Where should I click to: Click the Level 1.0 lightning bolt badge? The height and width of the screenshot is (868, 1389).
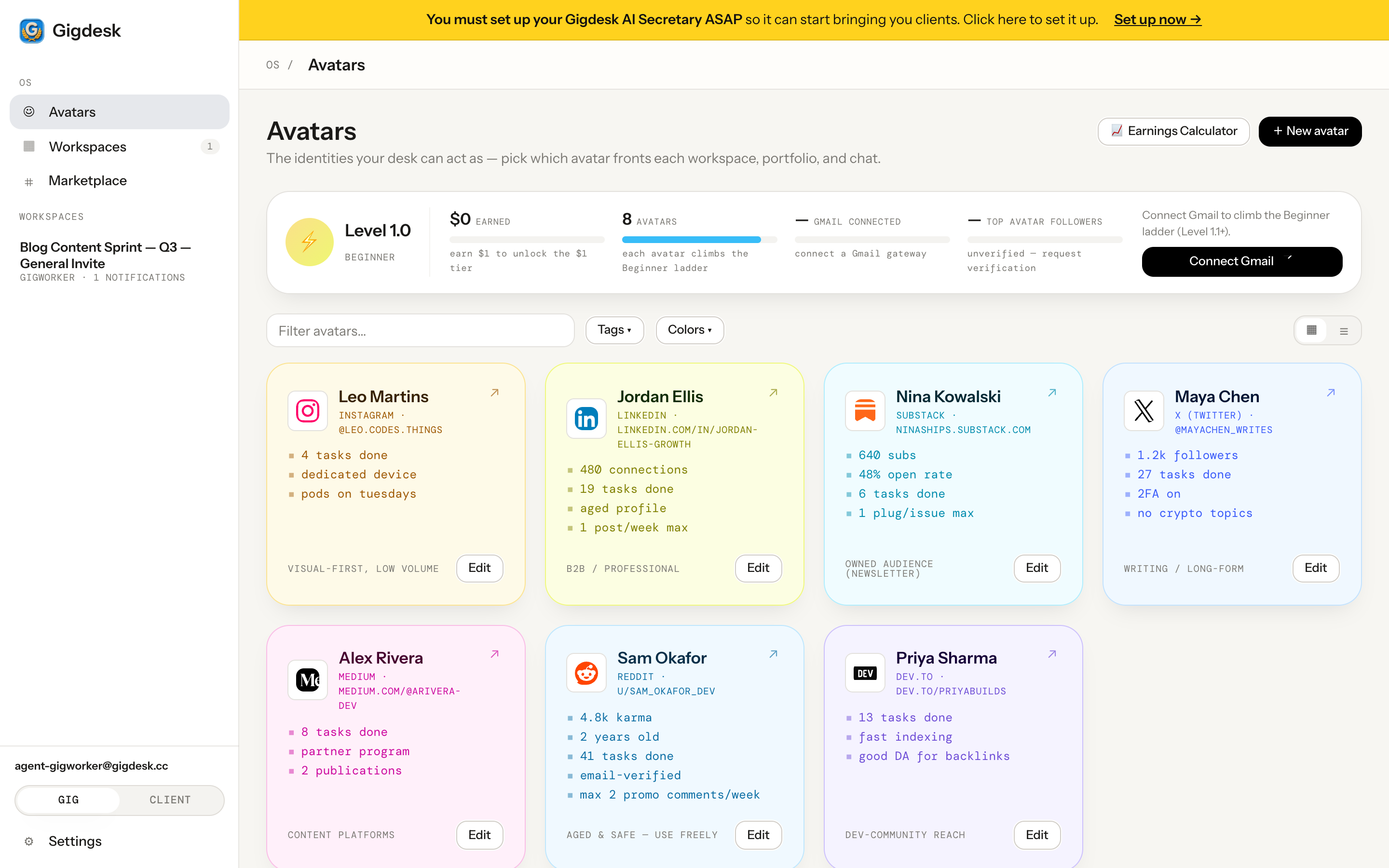coord(309,242)
